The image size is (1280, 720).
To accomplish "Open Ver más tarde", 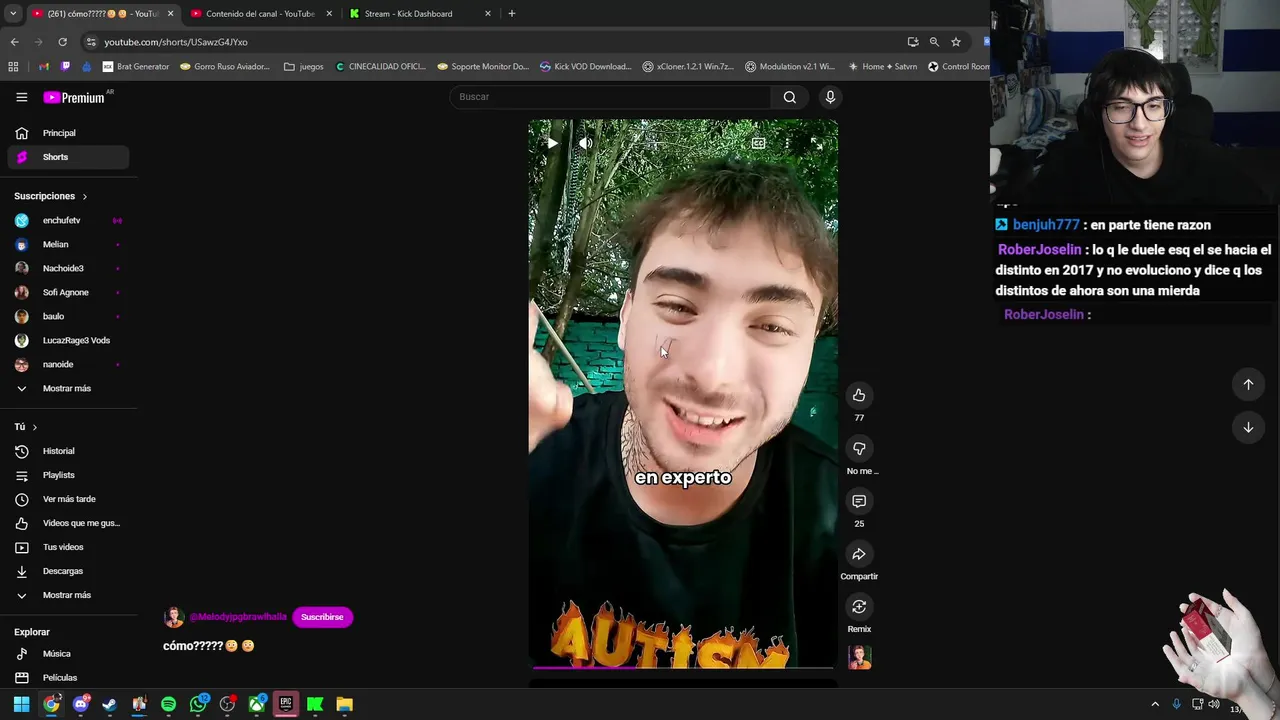I will [68, 499].
